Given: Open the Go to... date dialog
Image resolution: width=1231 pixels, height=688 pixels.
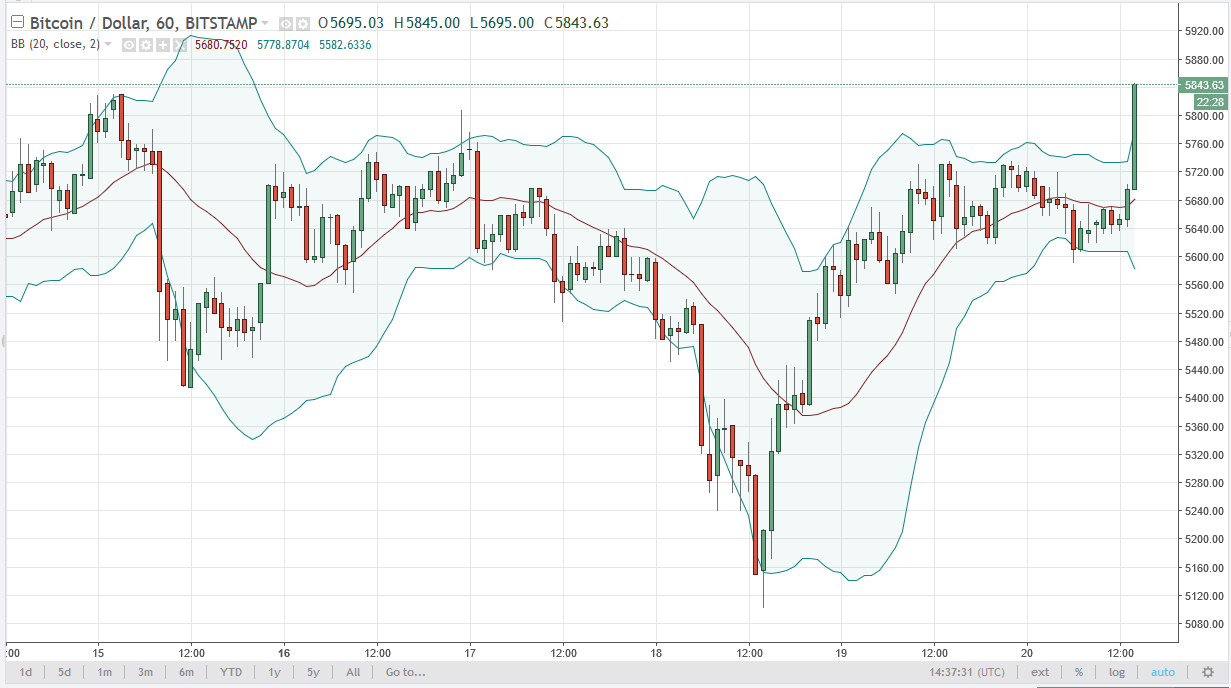Looking at the screenshot, I should (406, 672).
